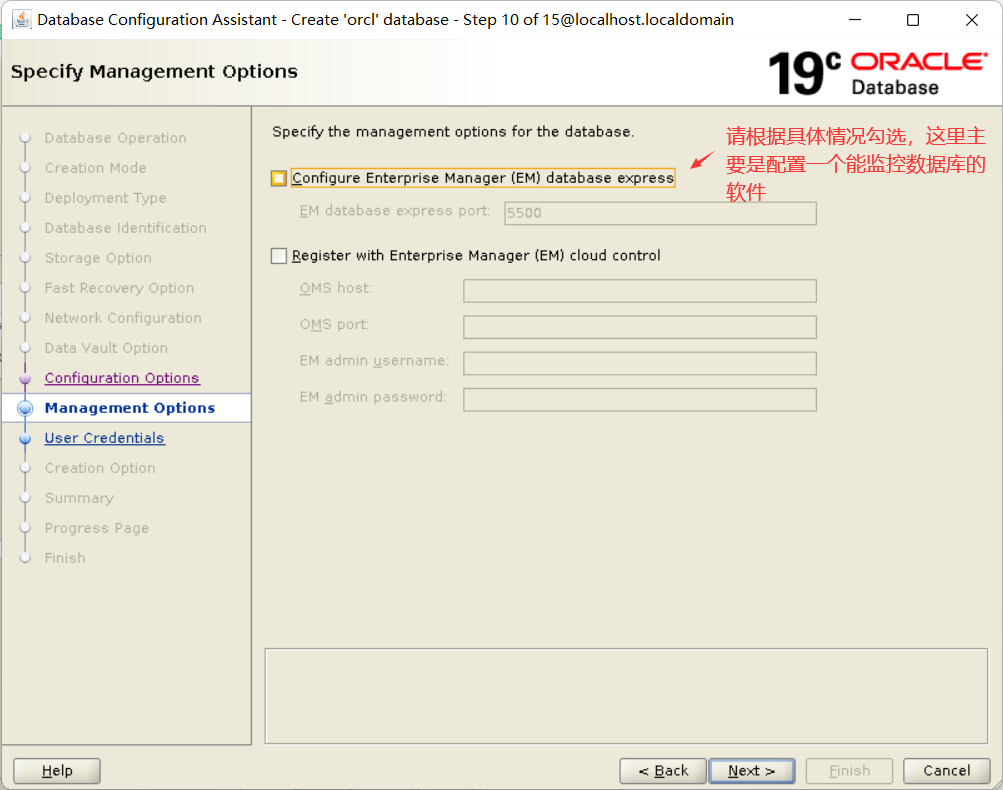This screenshot has width=1003, height=790.
Task: Click the Management Options step bullet icon
Action: click(x=26, y=408)
